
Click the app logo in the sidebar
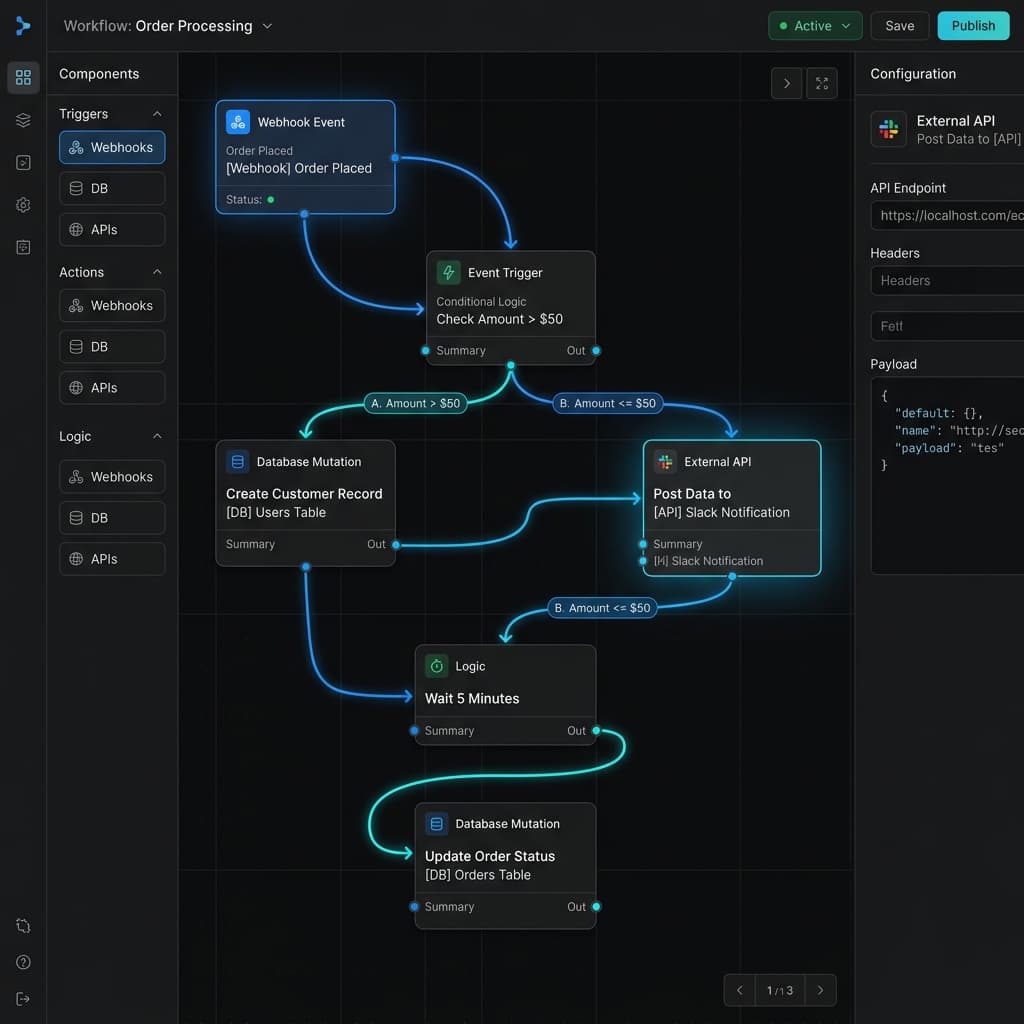click(23, 25)
